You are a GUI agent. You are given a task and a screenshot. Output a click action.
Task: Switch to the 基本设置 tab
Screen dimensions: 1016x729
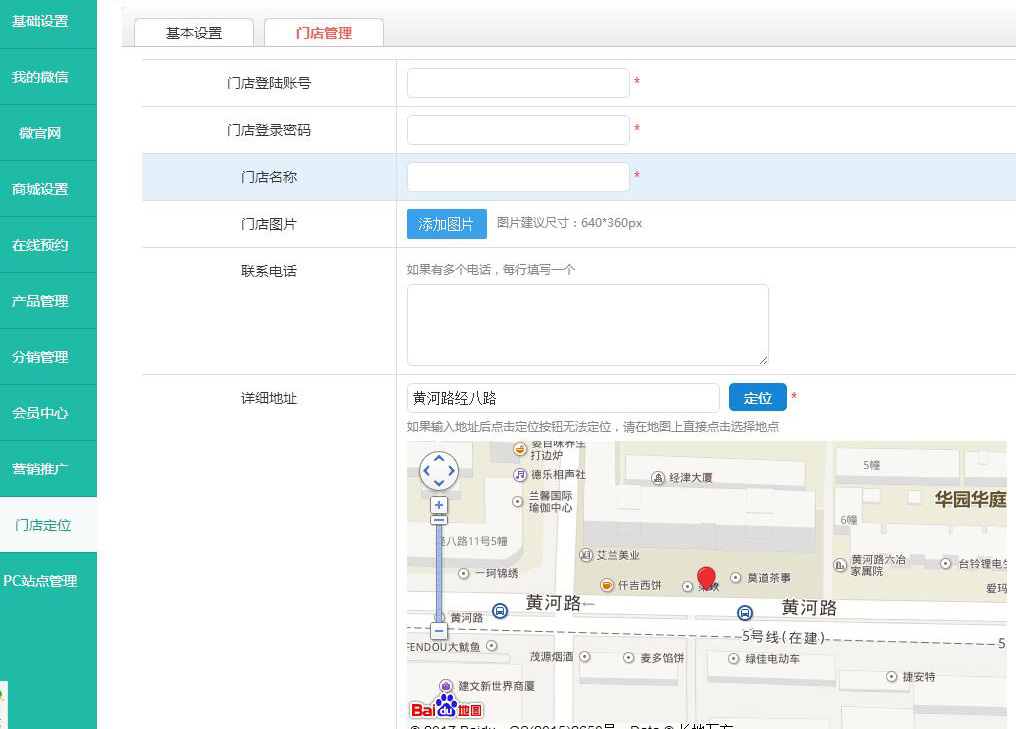click(194, 33)
